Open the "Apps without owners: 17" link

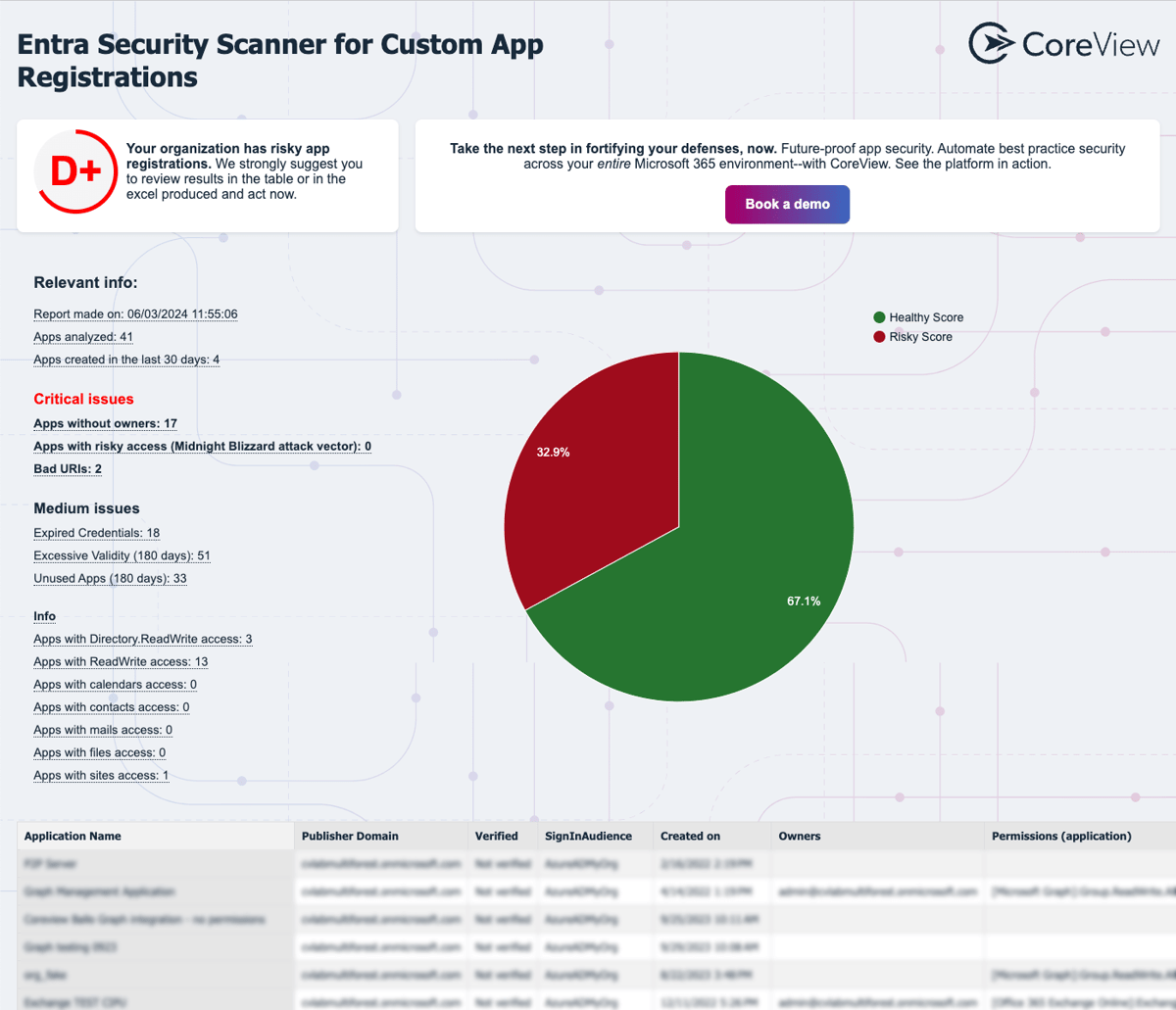tap(105, 422)
